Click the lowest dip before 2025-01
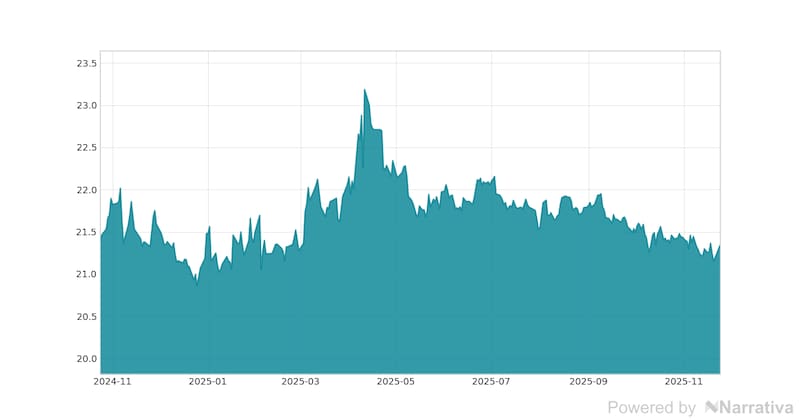Viewport: 800px width, 420px height. [196, 285]
